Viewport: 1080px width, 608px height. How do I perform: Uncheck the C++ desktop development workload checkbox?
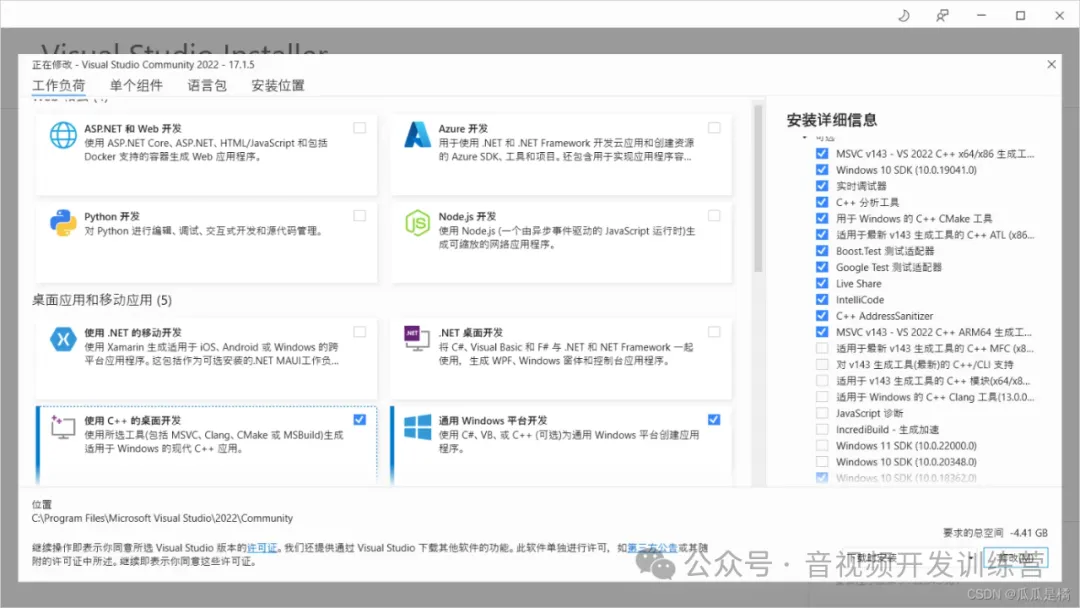click(x=359, y=420)
